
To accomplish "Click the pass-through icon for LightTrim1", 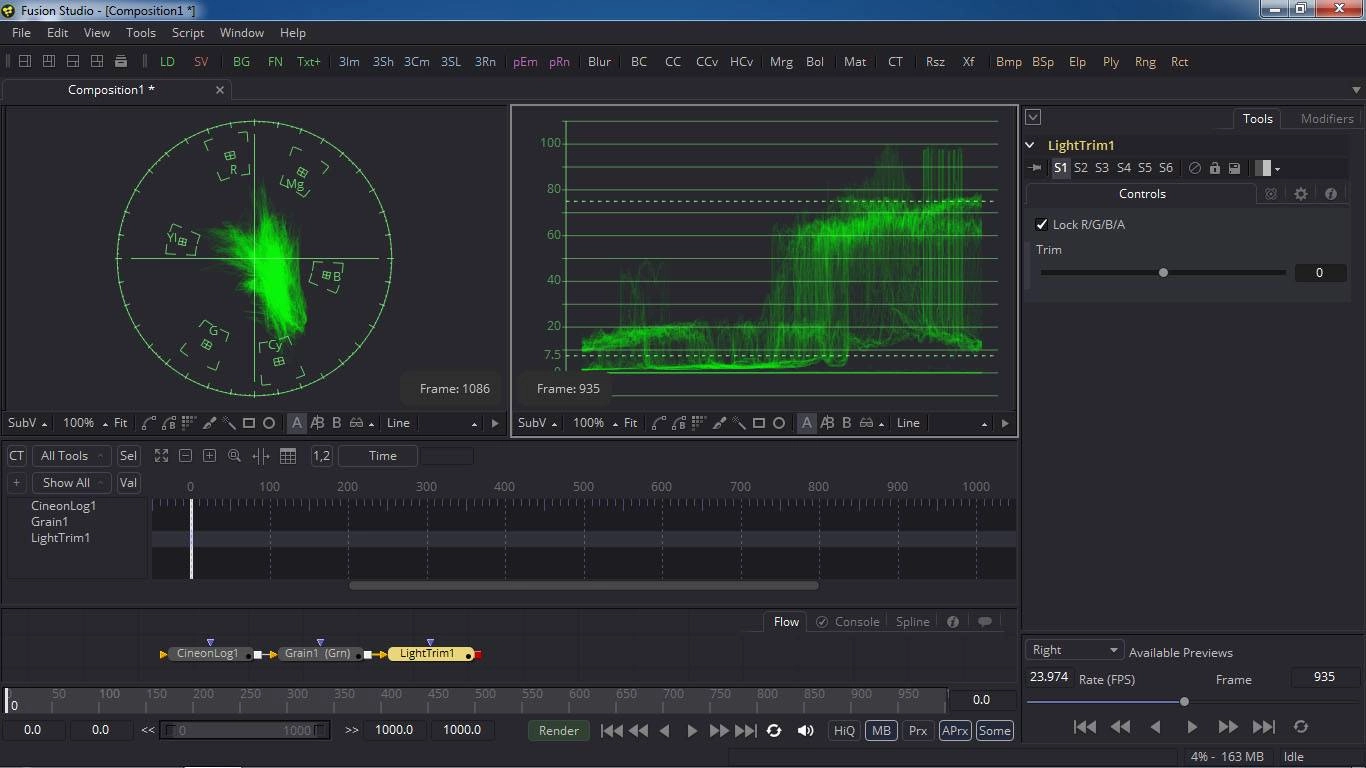I will (1194, 168).
